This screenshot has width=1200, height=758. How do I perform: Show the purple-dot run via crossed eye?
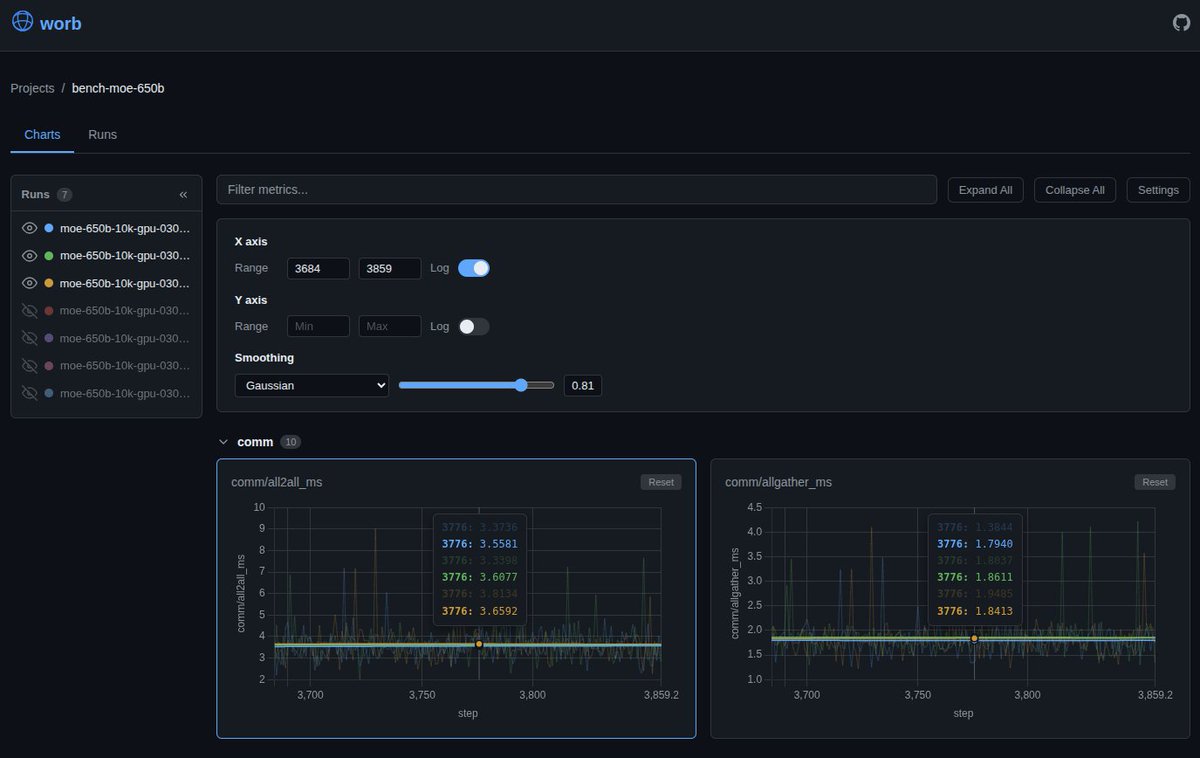pyautogui.click(x=30, y=338)
